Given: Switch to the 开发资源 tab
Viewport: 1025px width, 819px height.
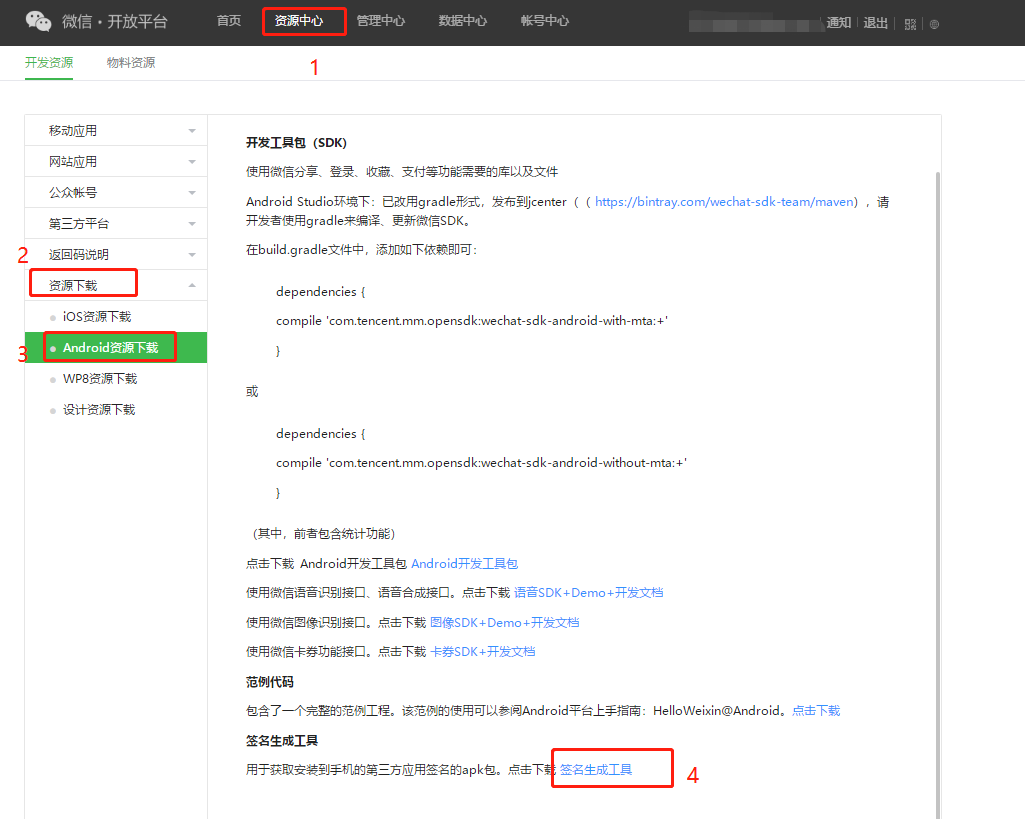Looking at the screenshot, I should (49, 63).
